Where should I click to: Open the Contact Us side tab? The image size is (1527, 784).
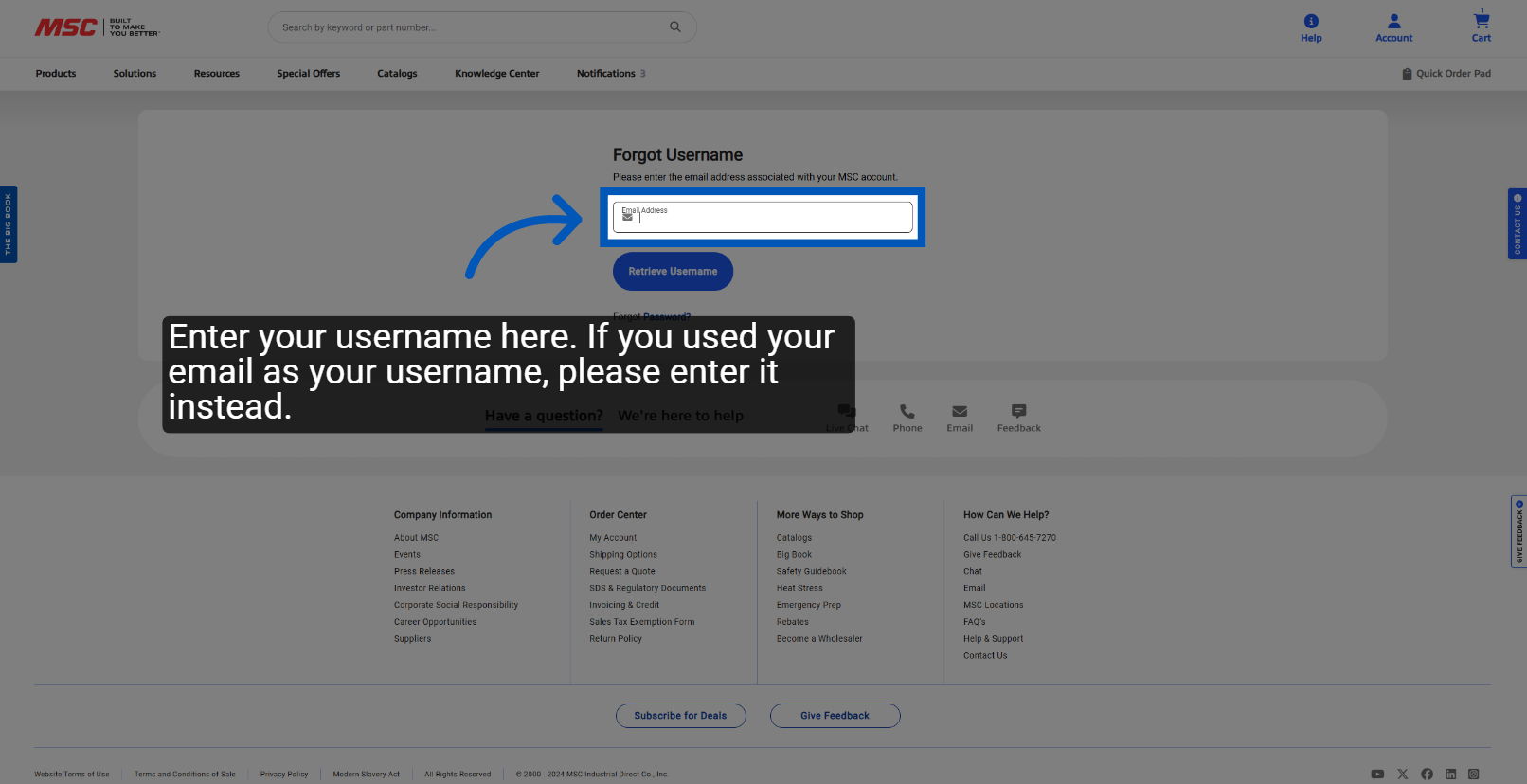[x=1518, y=224]
